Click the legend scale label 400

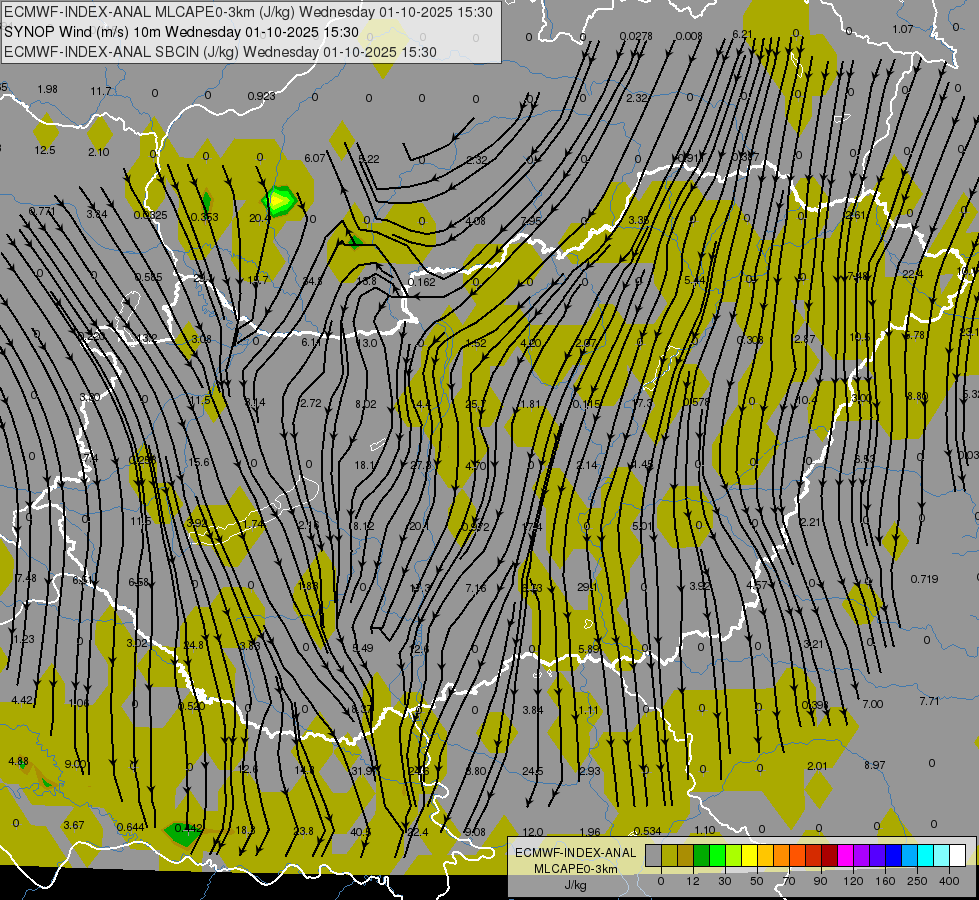[x=949, y=881]
